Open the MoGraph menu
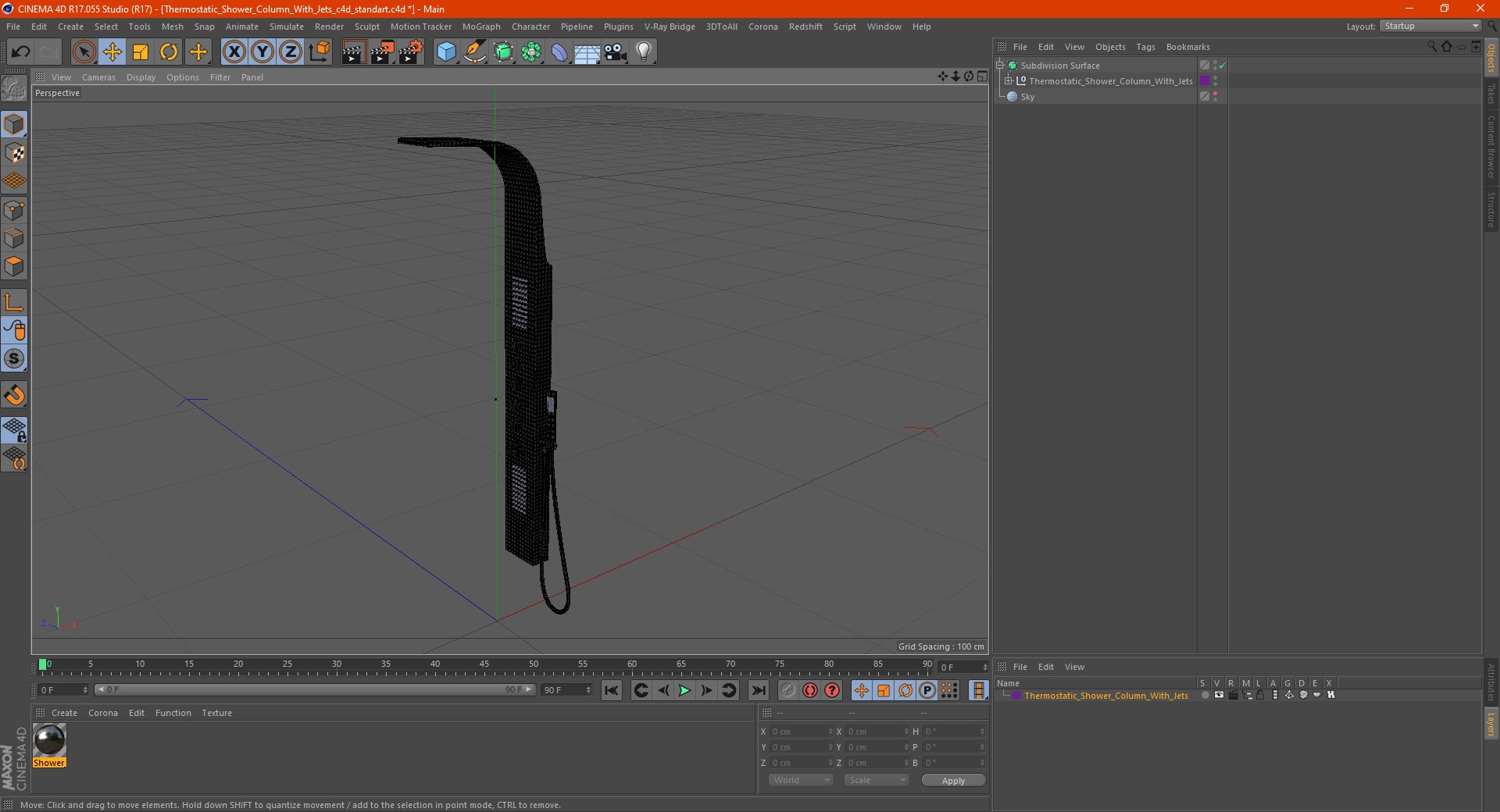Image resolution: width=1500 pixels, height=812 pixels. 481,27
